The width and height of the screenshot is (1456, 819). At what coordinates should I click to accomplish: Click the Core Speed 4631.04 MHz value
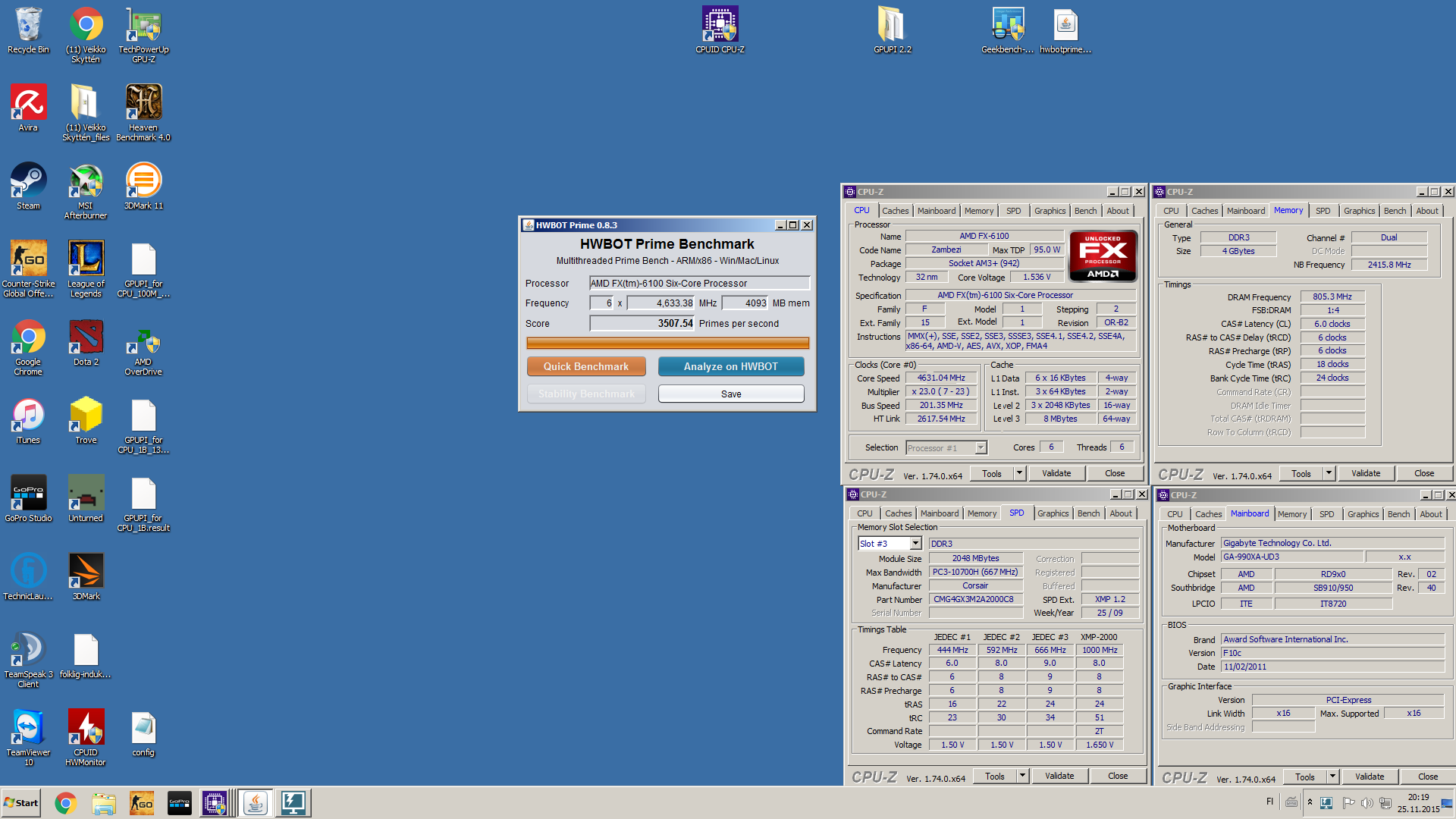tap(941, 378)
